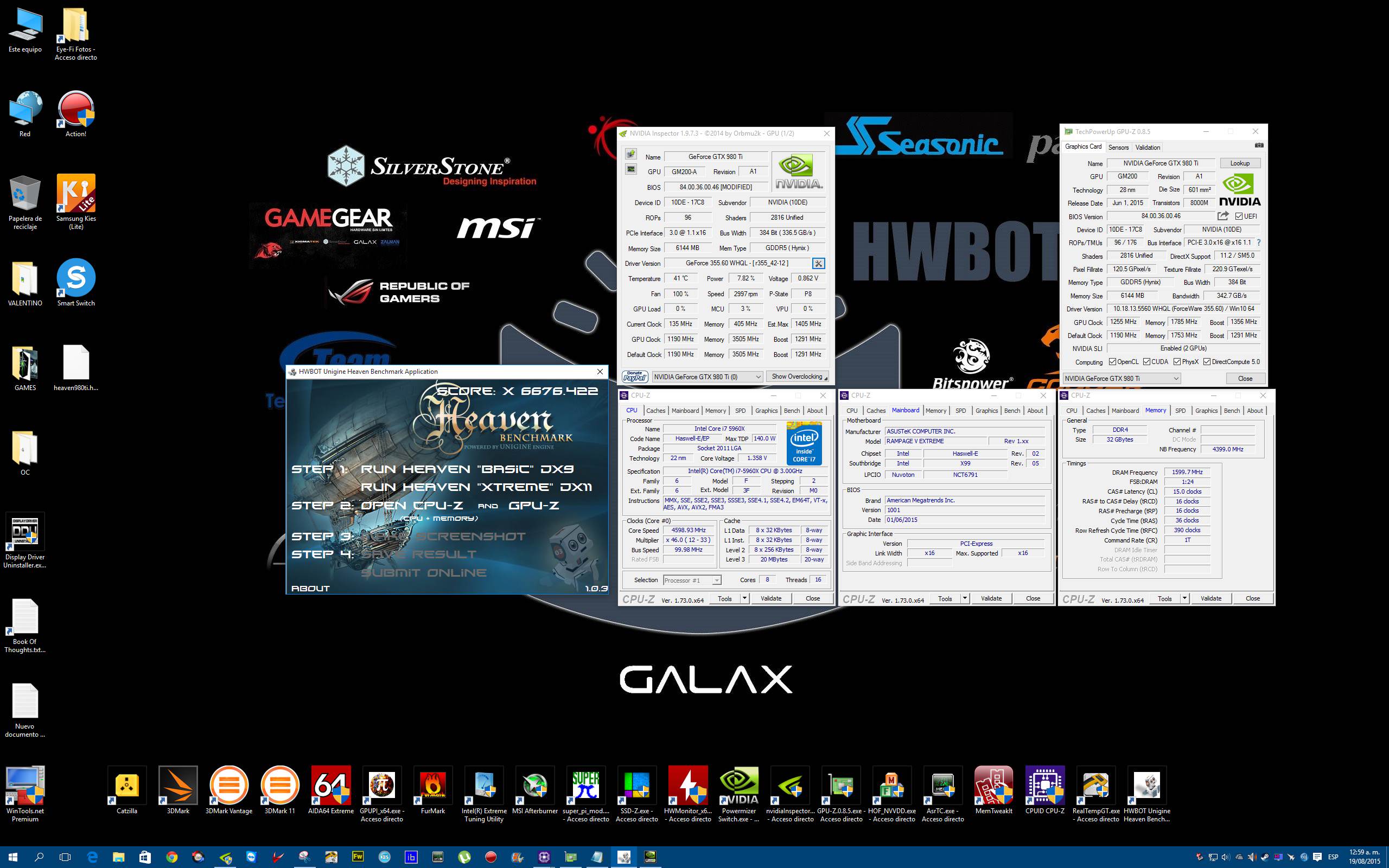The height and width of the screenshot is (868, 1389).
Task: Toggle the UEFI checkbox in GPU-Z
Action: (x=1239, y=216)
